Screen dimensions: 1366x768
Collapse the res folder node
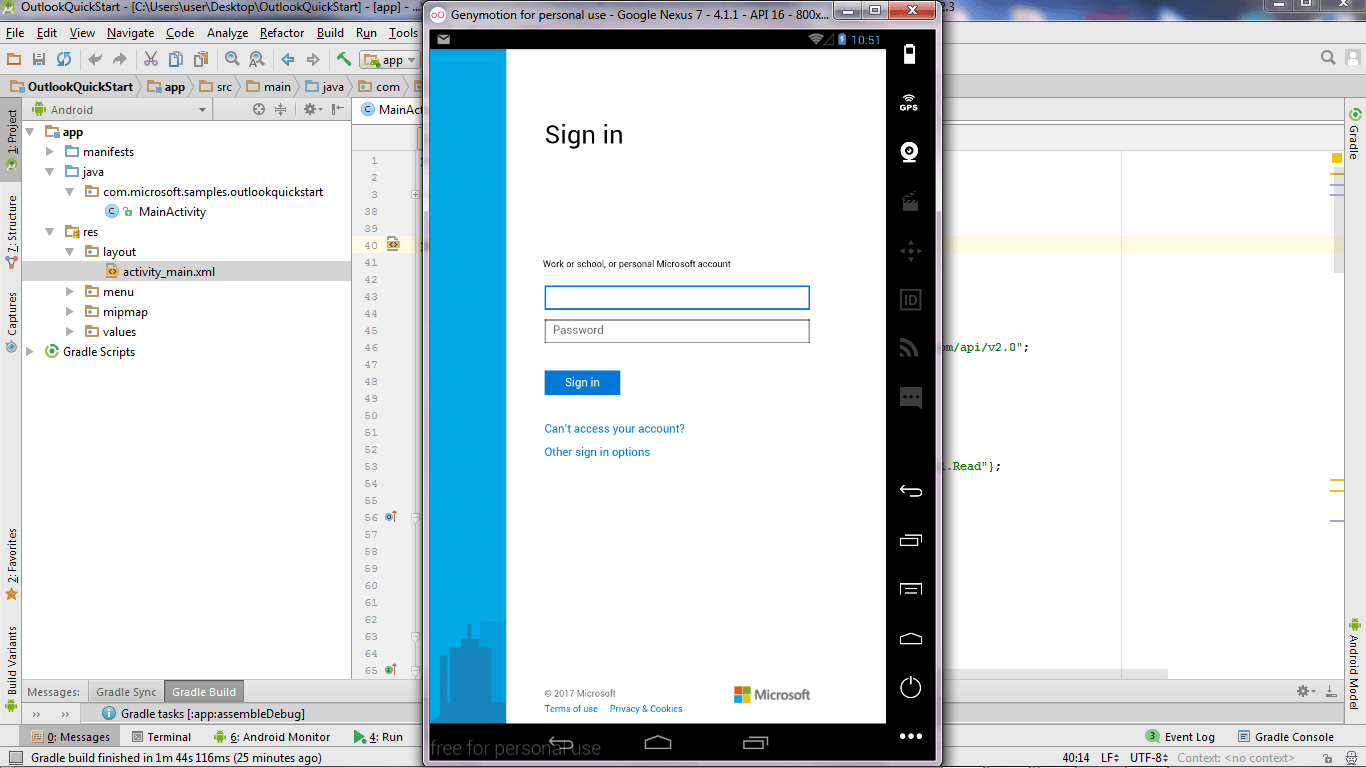click(50, 232)
